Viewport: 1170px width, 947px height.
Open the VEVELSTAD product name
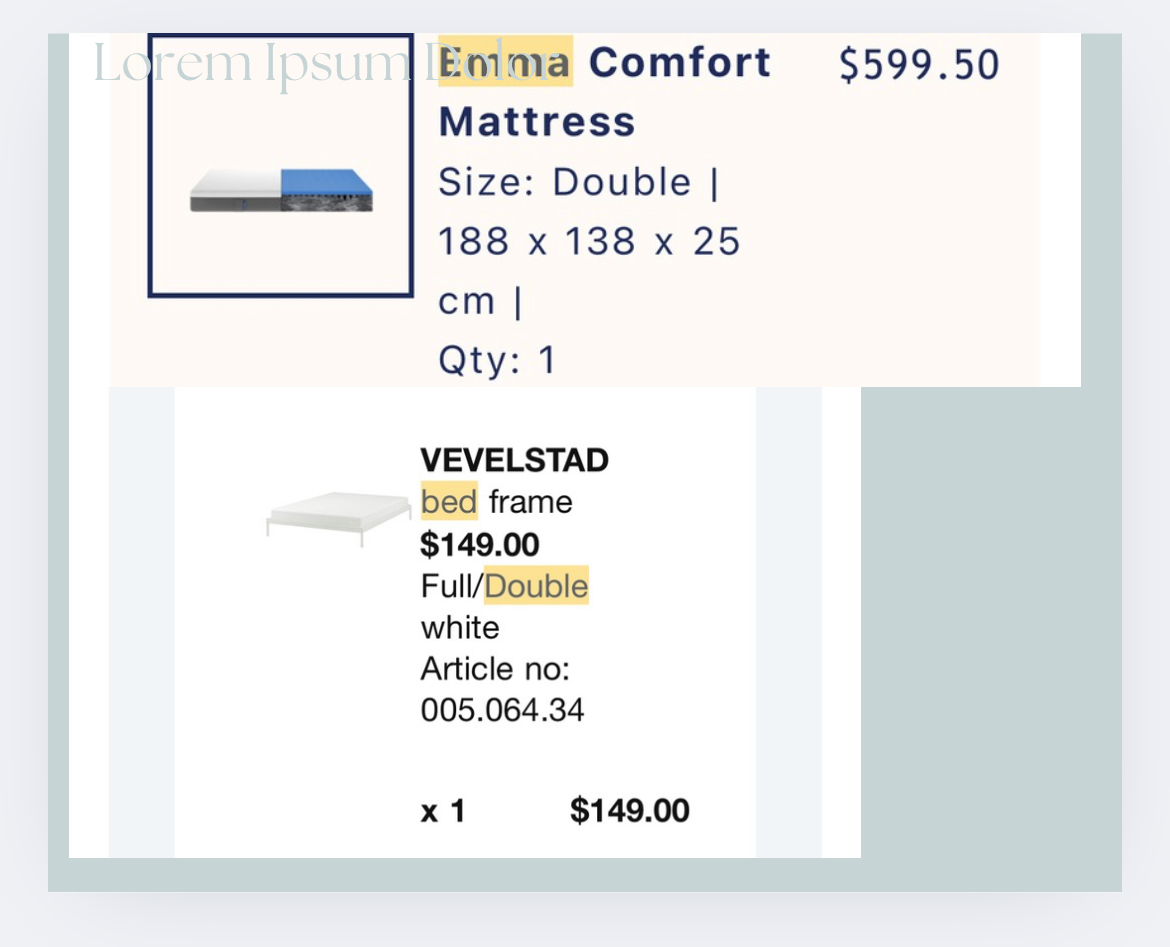coord(515,460)
